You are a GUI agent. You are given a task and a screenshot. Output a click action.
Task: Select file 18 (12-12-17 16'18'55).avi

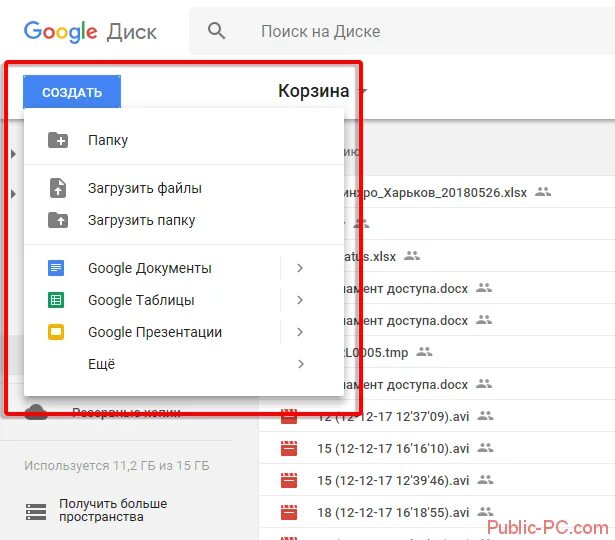[x=437, y=513]
